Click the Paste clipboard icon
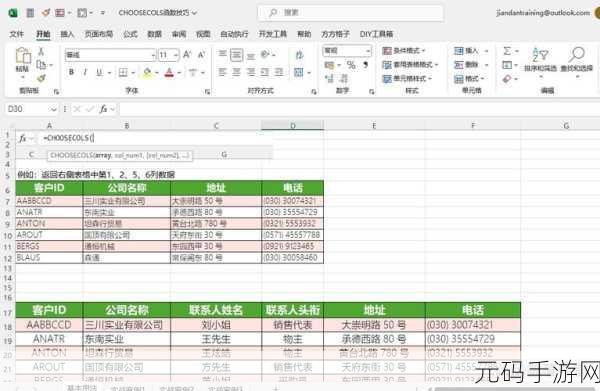 (23, 56)
